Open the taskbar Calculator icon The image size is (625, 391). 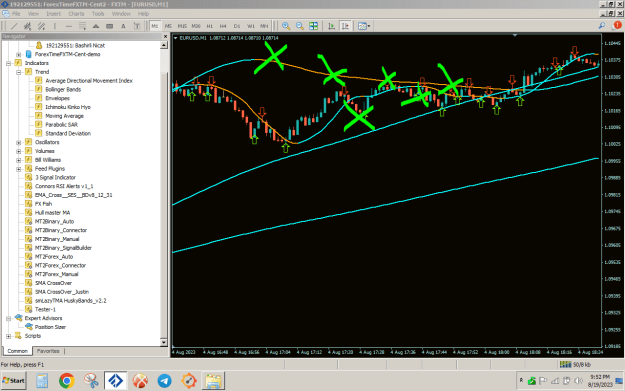pyautogui.click(x=42, y=381)
